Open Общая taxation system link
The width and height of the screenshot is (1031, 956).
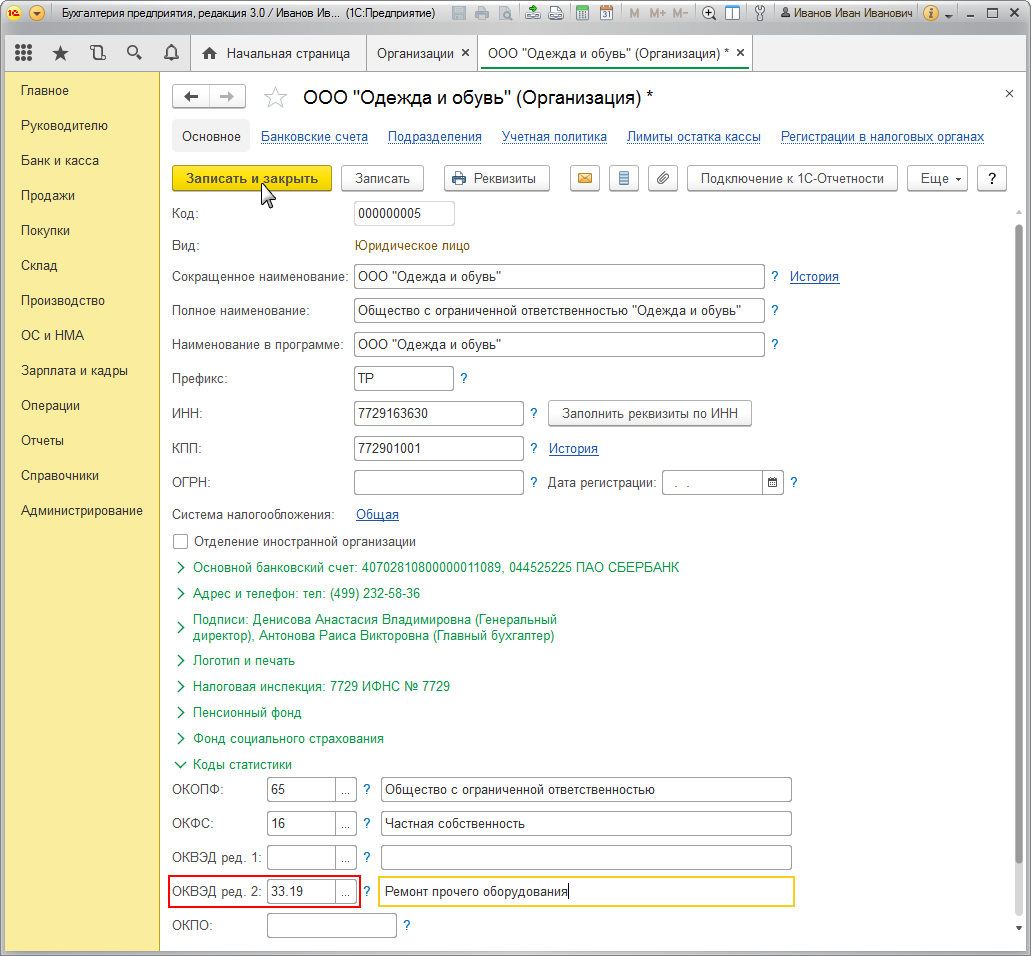[x=377, y=515]
